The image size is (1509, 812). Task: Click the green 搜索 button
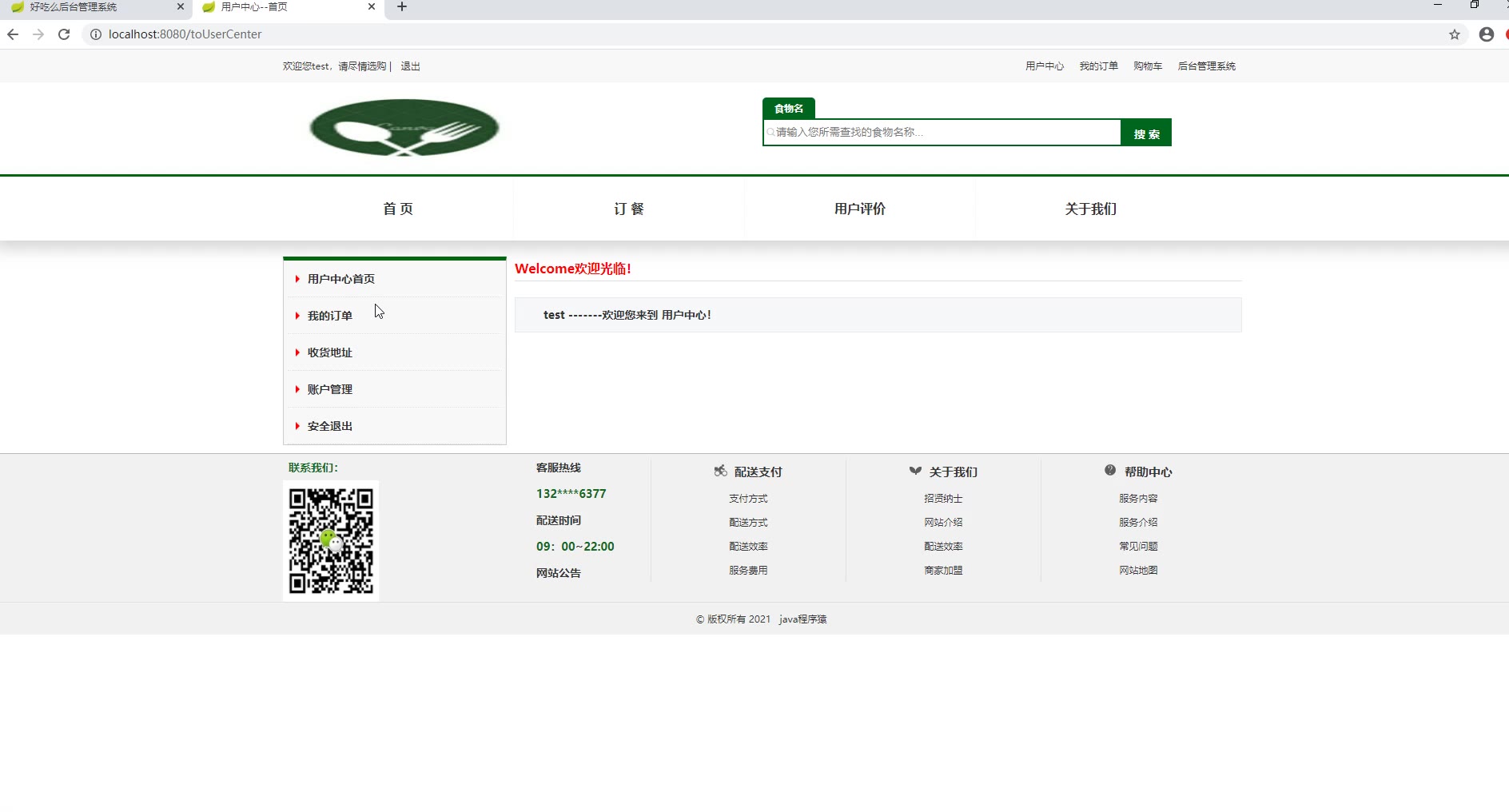pos(1146,133)
